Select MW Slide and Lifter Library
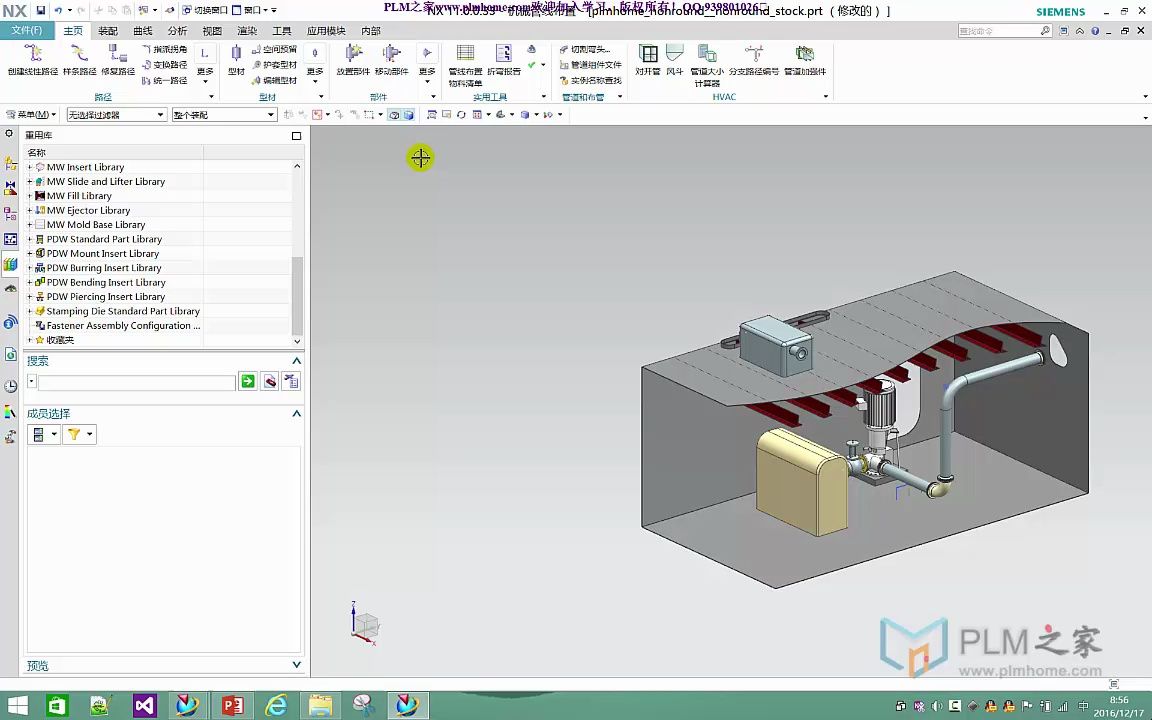The image size is (1152, 720). click(106, 181)
